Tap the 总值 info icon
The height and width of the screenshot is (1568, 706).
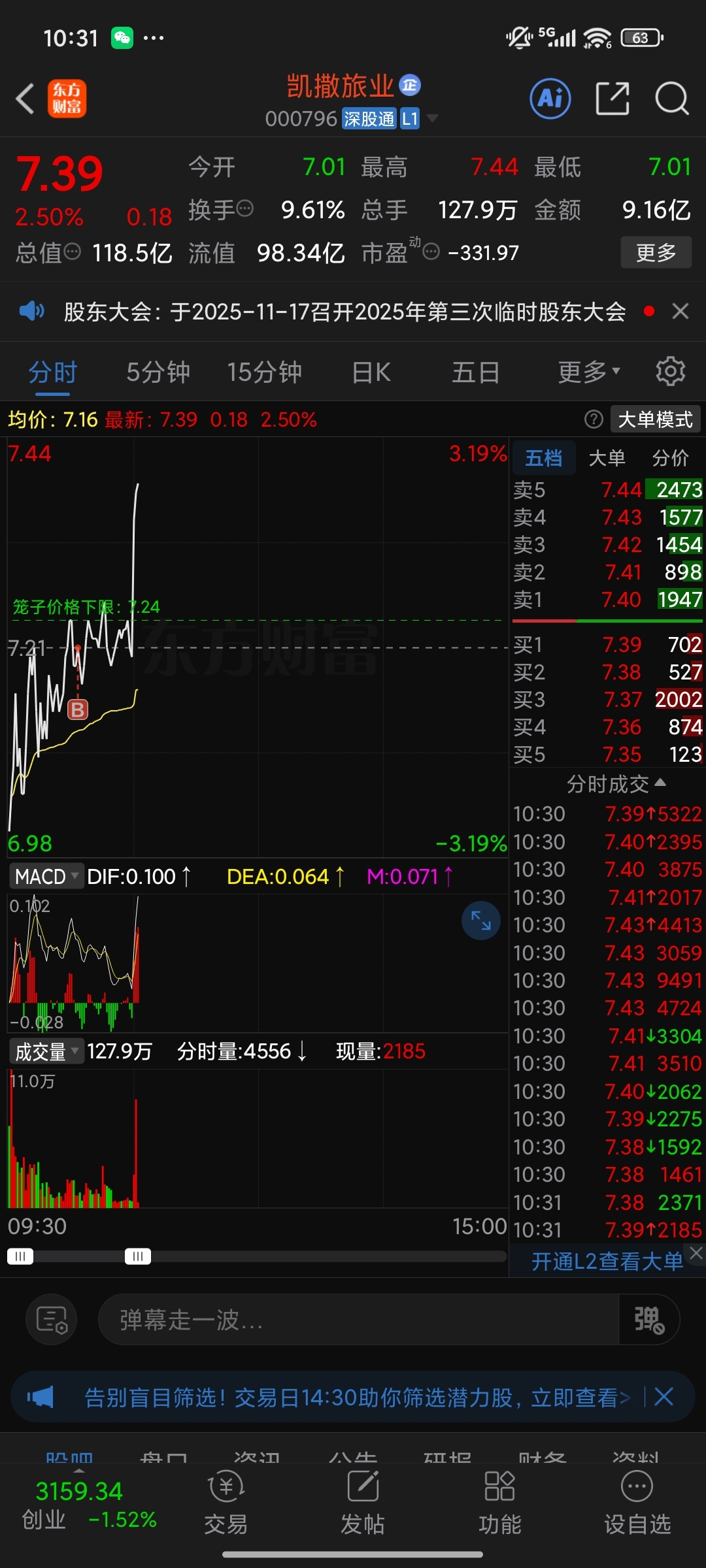tap(72, 252)
